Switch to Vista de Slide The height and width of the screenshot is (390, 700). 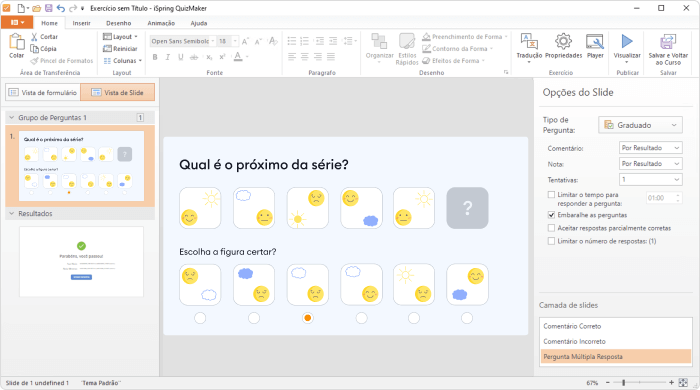(117, 92)
